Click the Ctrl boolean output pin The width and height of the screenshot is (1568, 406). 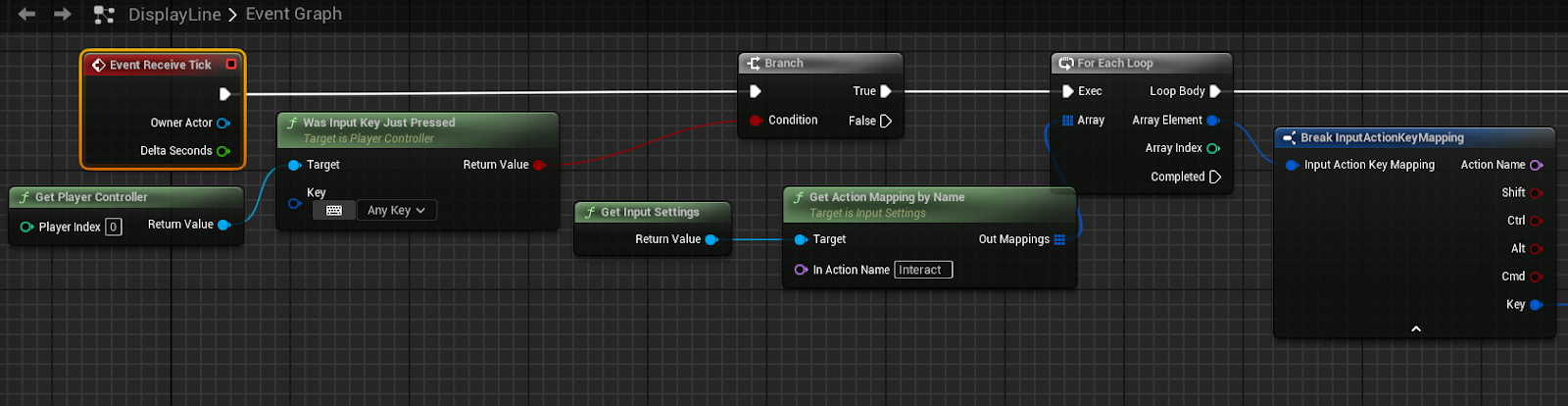click(x=1536, y=222)
